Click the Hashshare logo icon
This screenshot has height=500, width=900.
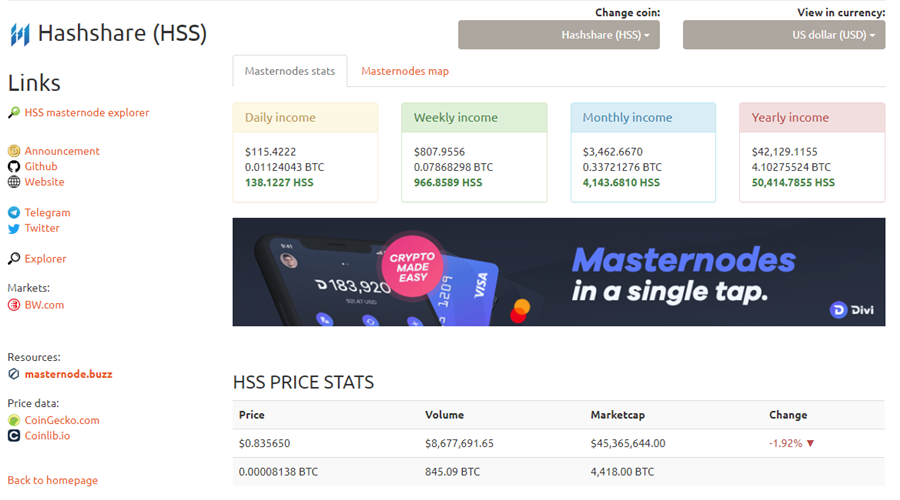click(20, 34)
